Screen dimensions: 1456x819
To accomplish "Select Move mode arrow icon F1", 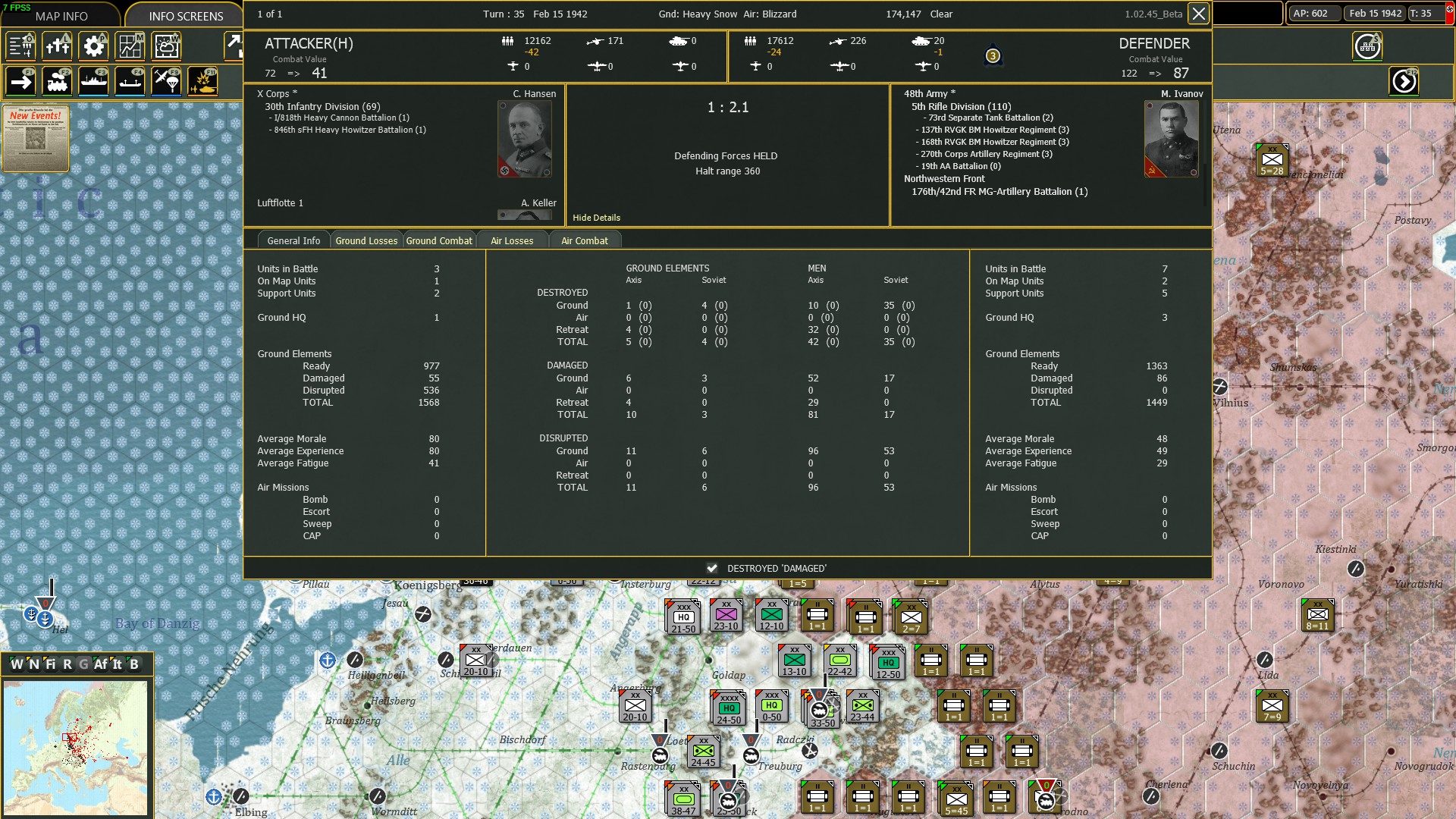I will [21, 81].
